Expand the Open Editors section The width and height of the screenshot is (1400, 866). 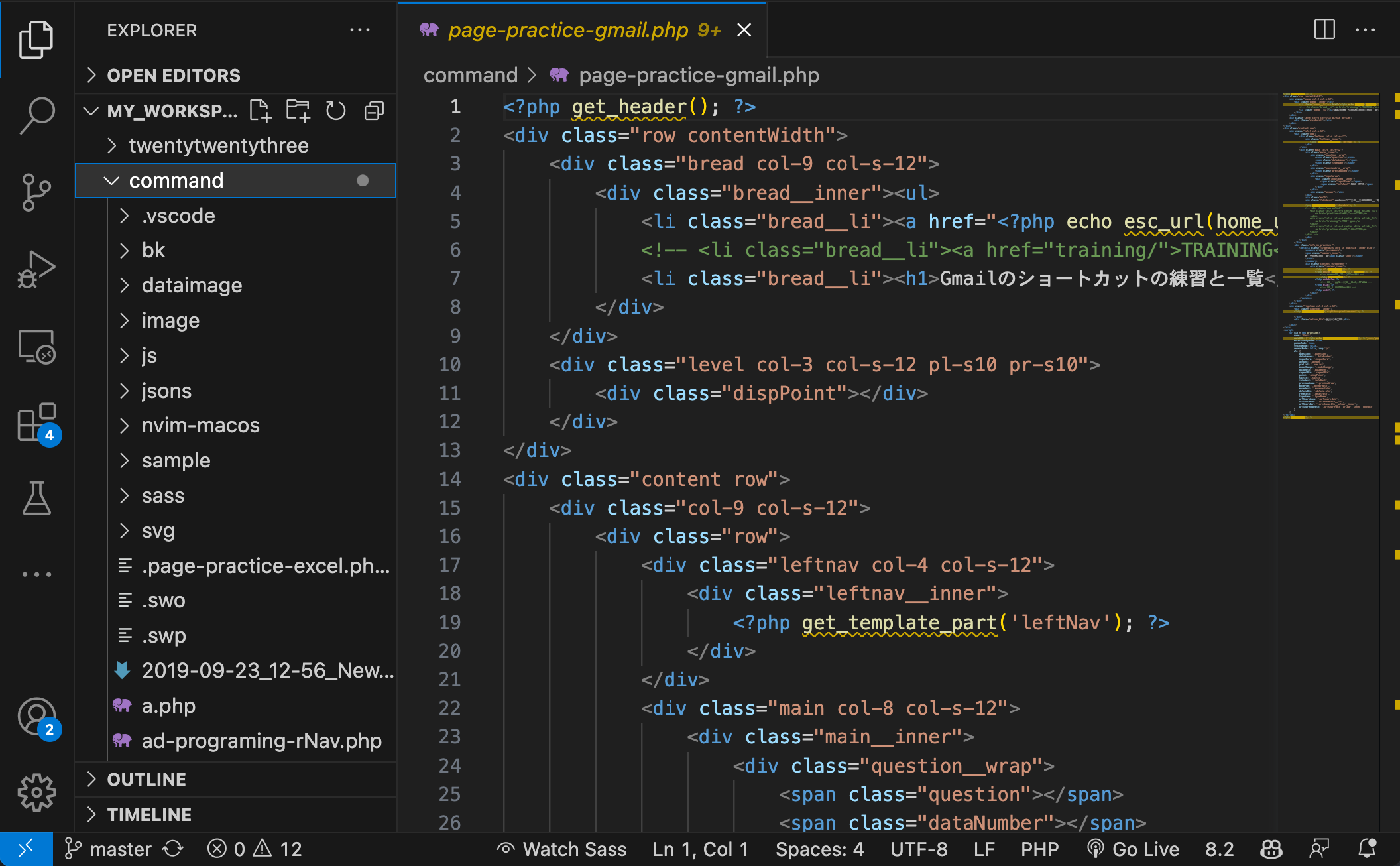pyautogui.click(x=236, y=75)
